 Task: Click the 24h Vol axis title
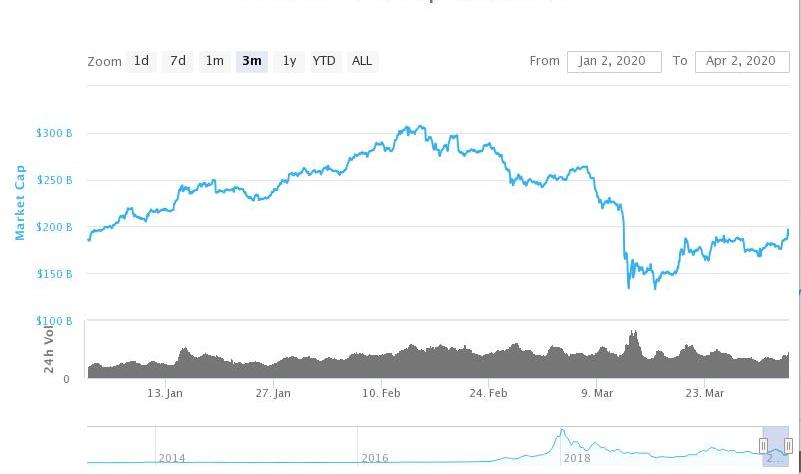pyautogui.click(x=48, y=349)
